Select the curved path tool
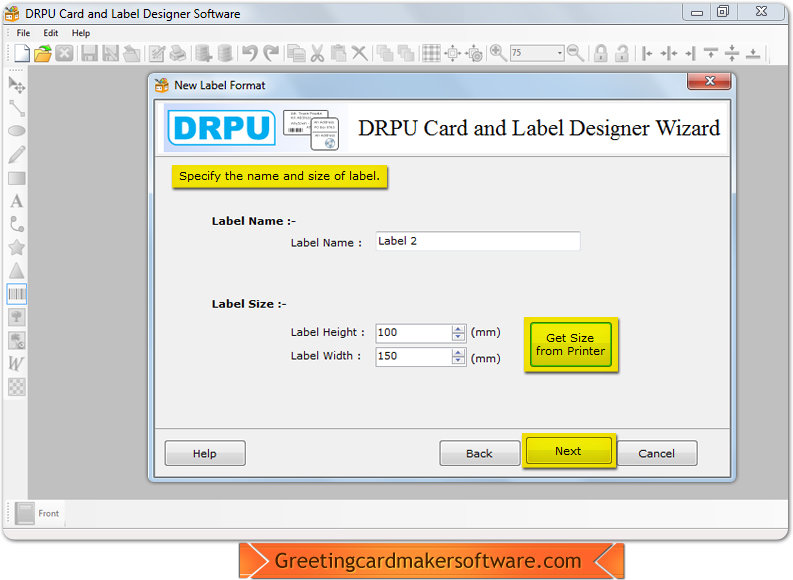793x580 pixels. click(17, 225)
